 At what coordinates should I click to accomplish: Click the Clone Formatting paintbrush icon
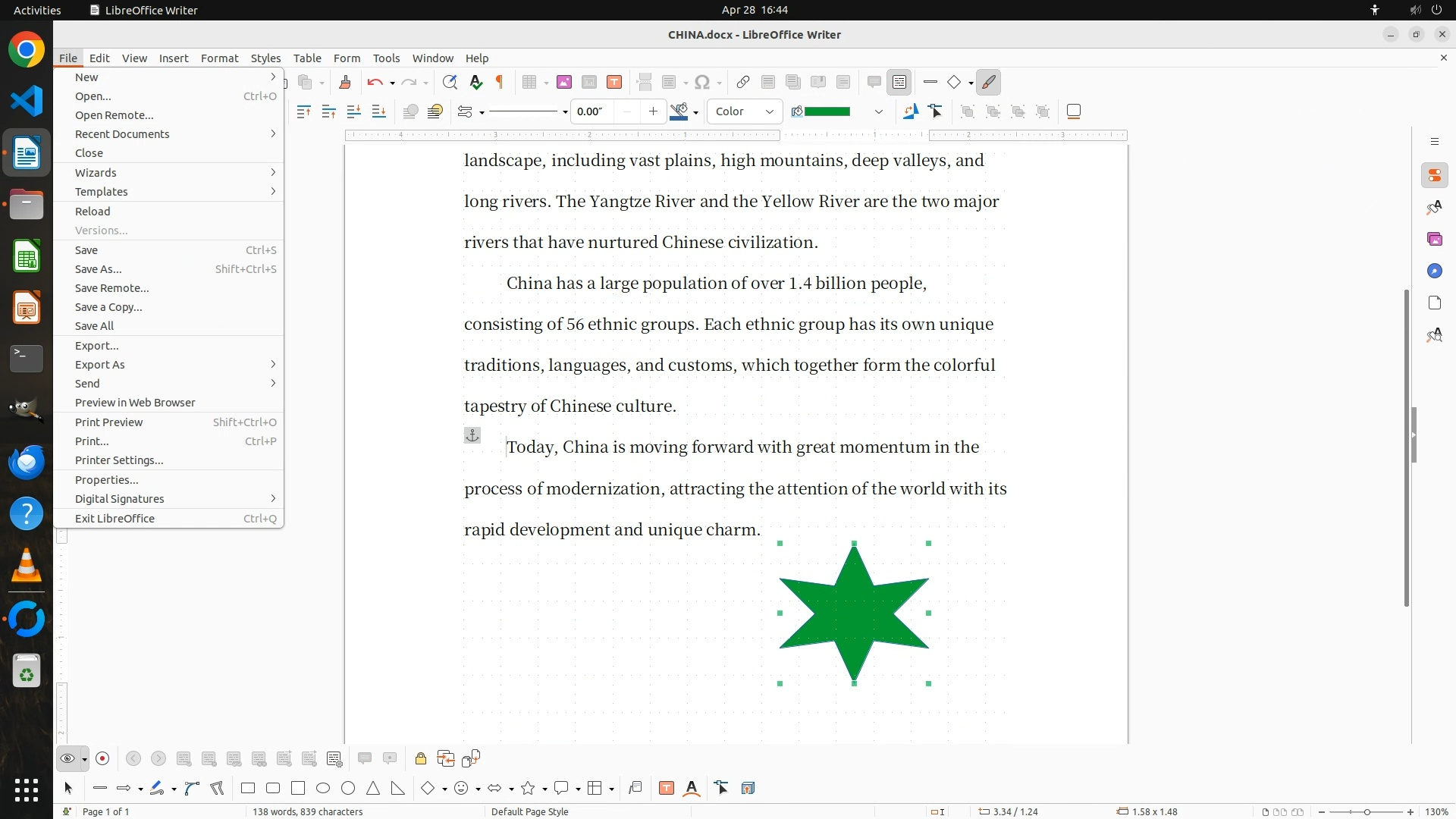pos(345,83)
